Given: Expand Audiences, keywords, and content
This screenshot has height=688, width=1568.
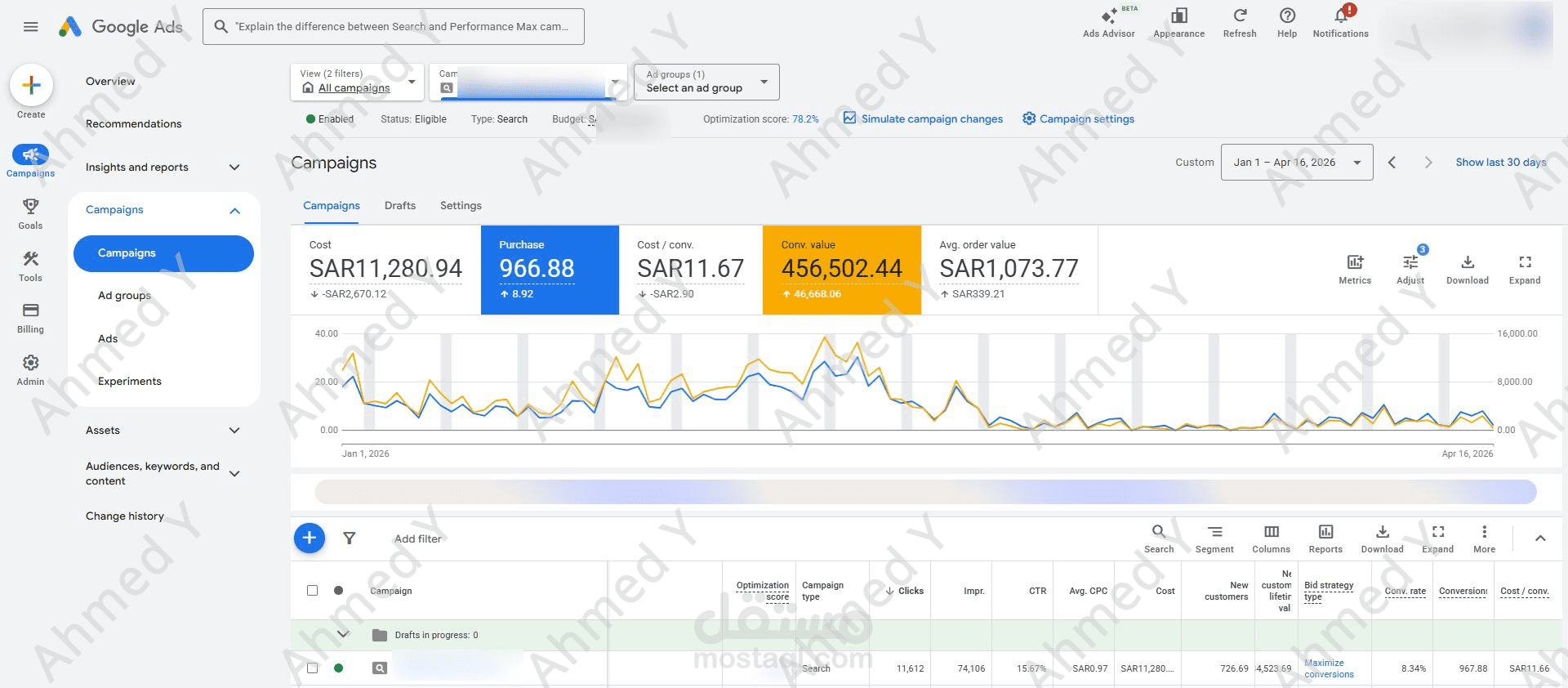Looking at the screenshot, I should [x=234, y=473].
